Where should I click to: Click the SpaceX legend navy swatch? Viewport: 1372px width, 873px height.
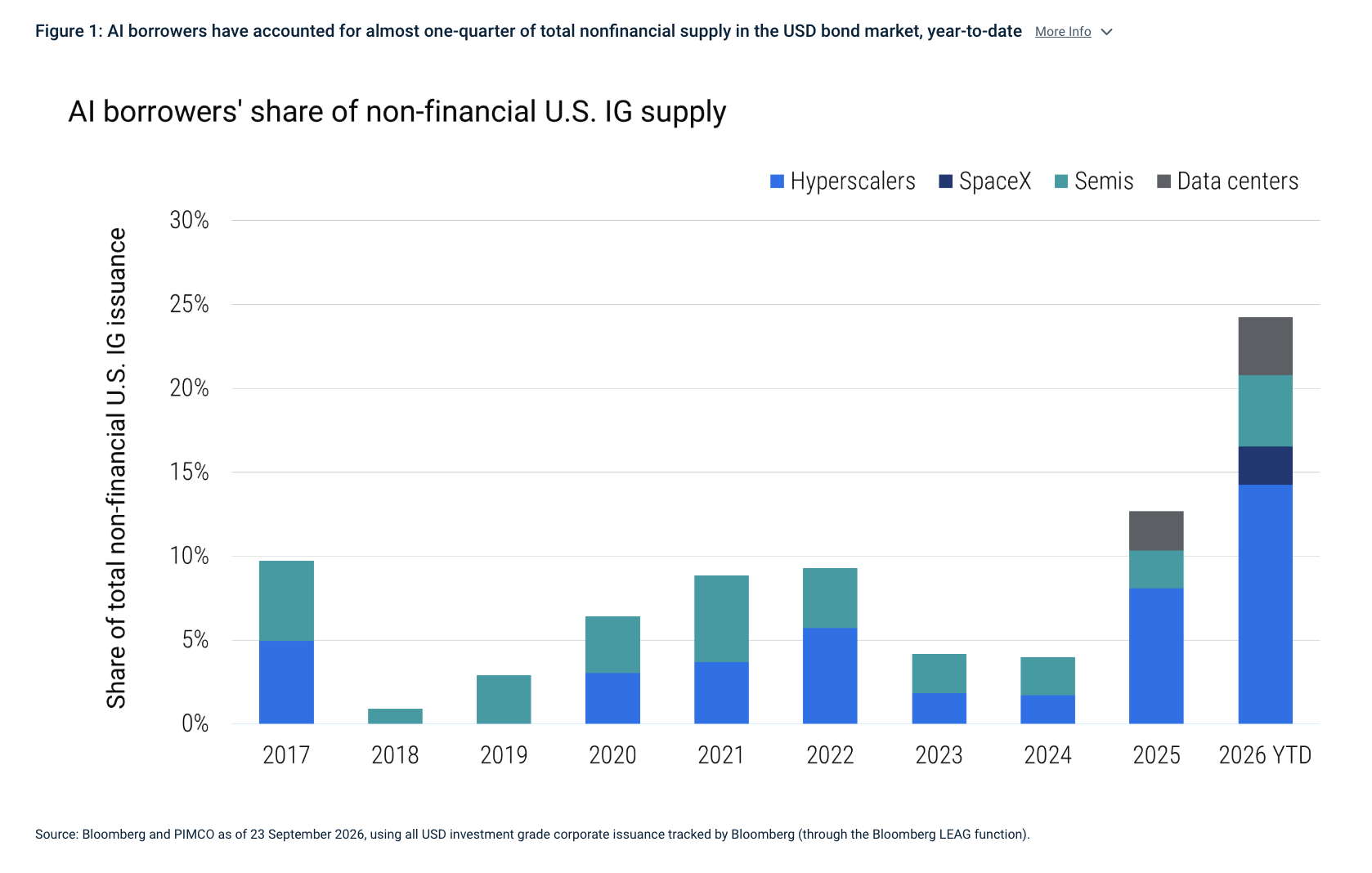click(946, 181)
